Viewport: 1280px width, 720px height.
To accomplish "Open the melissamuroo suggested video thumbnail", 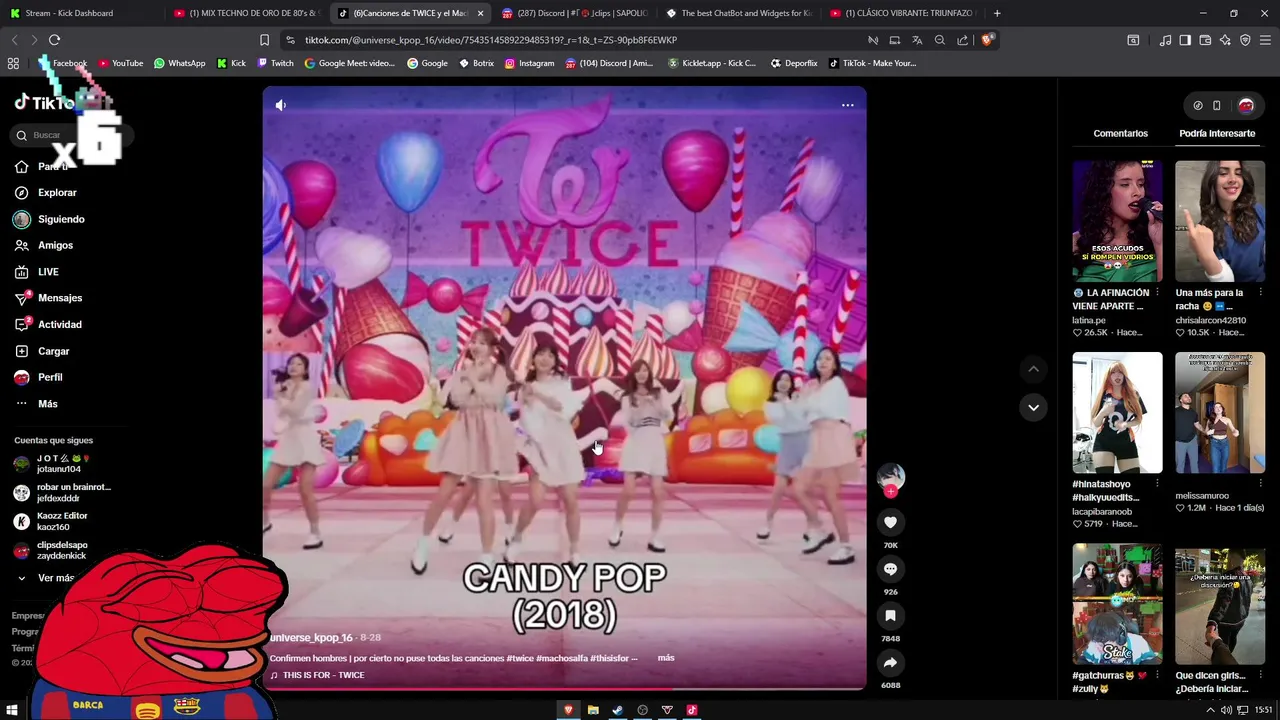I will click(x=1219, y=412).
